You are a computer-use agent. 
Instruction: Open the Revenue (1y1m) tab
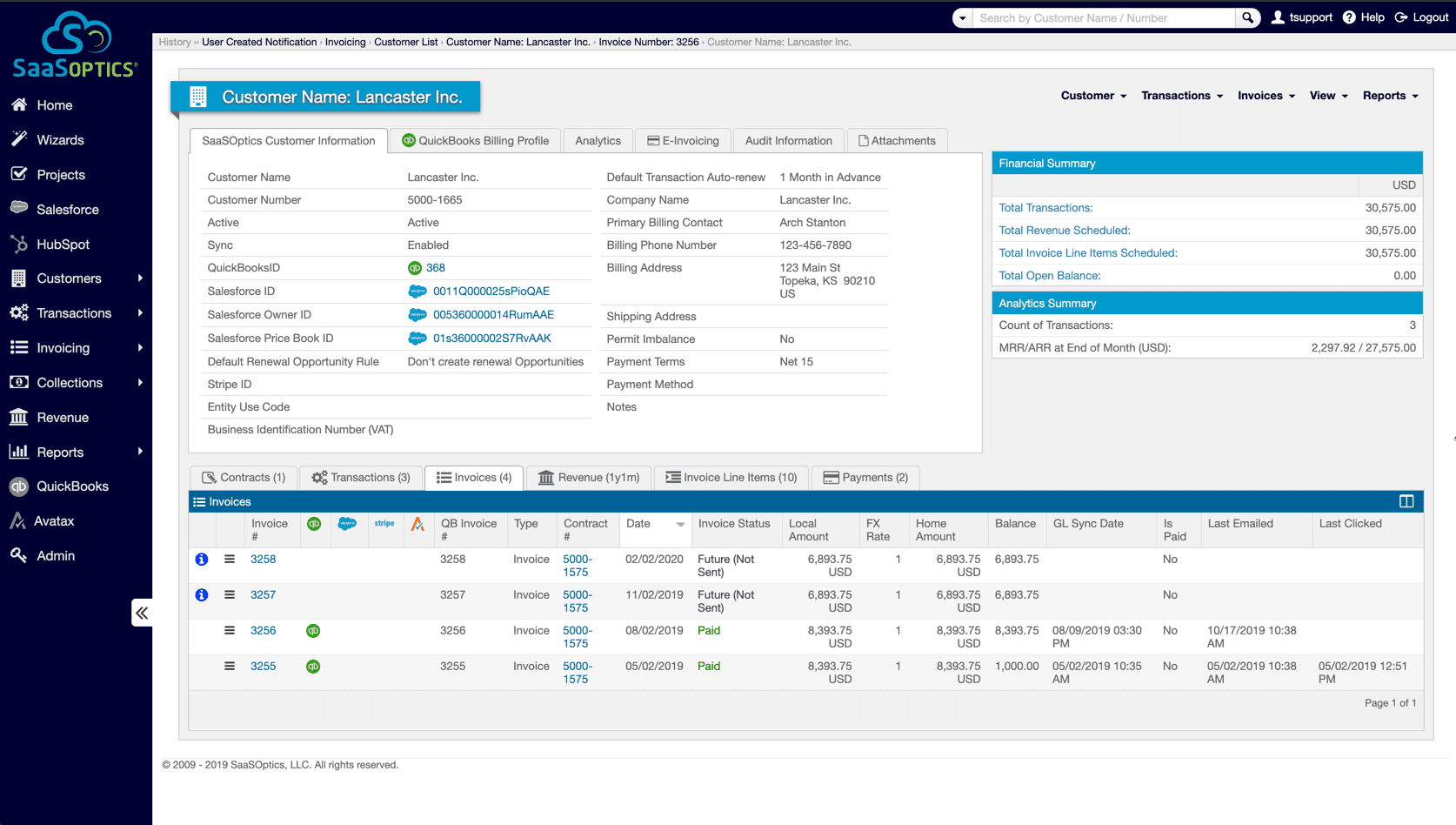coord(589,478)
